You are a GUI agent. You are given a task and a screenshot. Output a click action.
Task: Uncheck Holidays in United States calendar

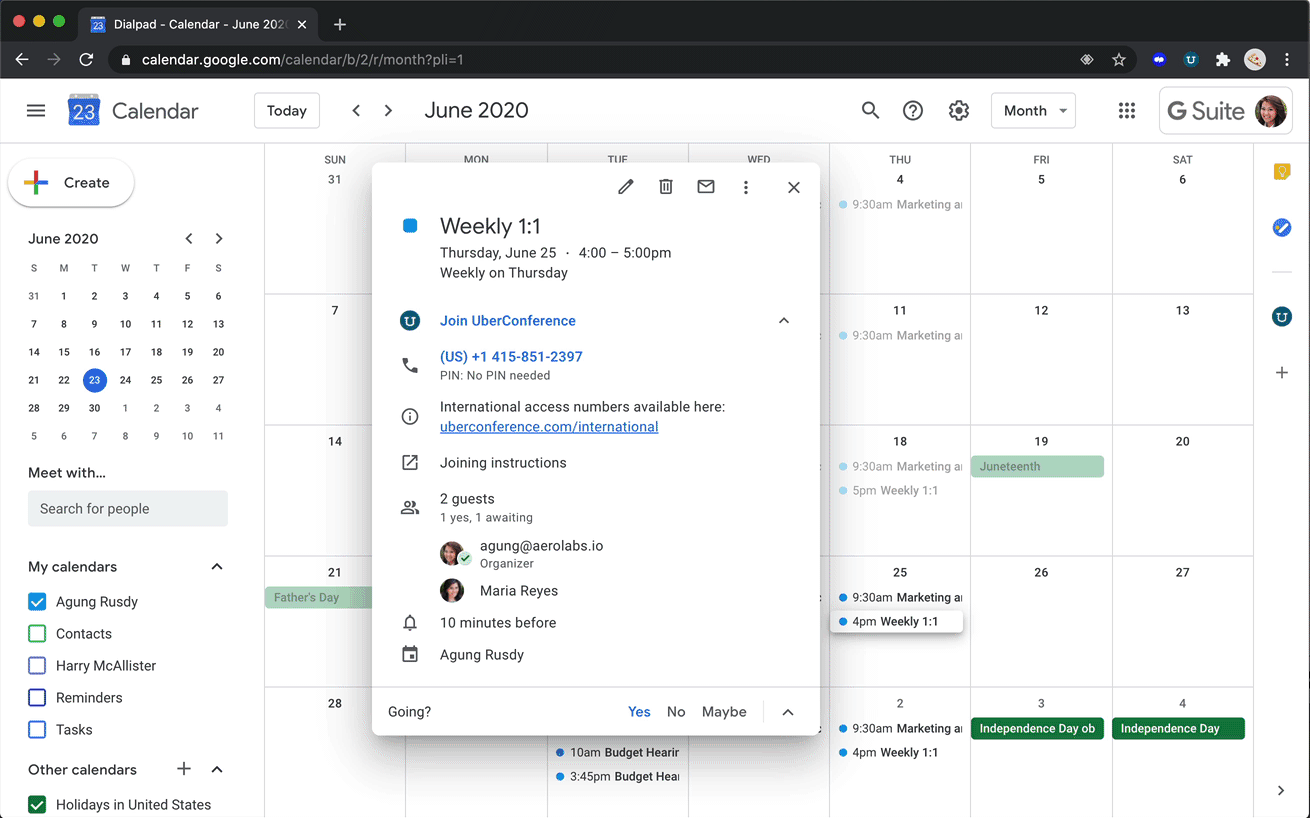pos(37,805)
